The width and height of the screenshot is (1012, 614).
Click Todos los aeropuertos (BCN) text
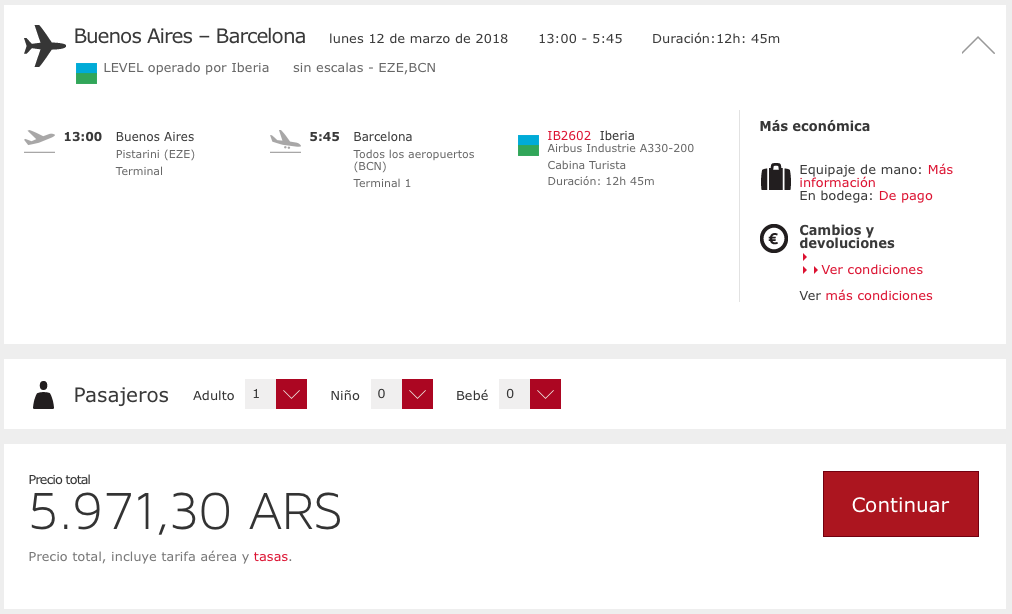coord(414,160)
